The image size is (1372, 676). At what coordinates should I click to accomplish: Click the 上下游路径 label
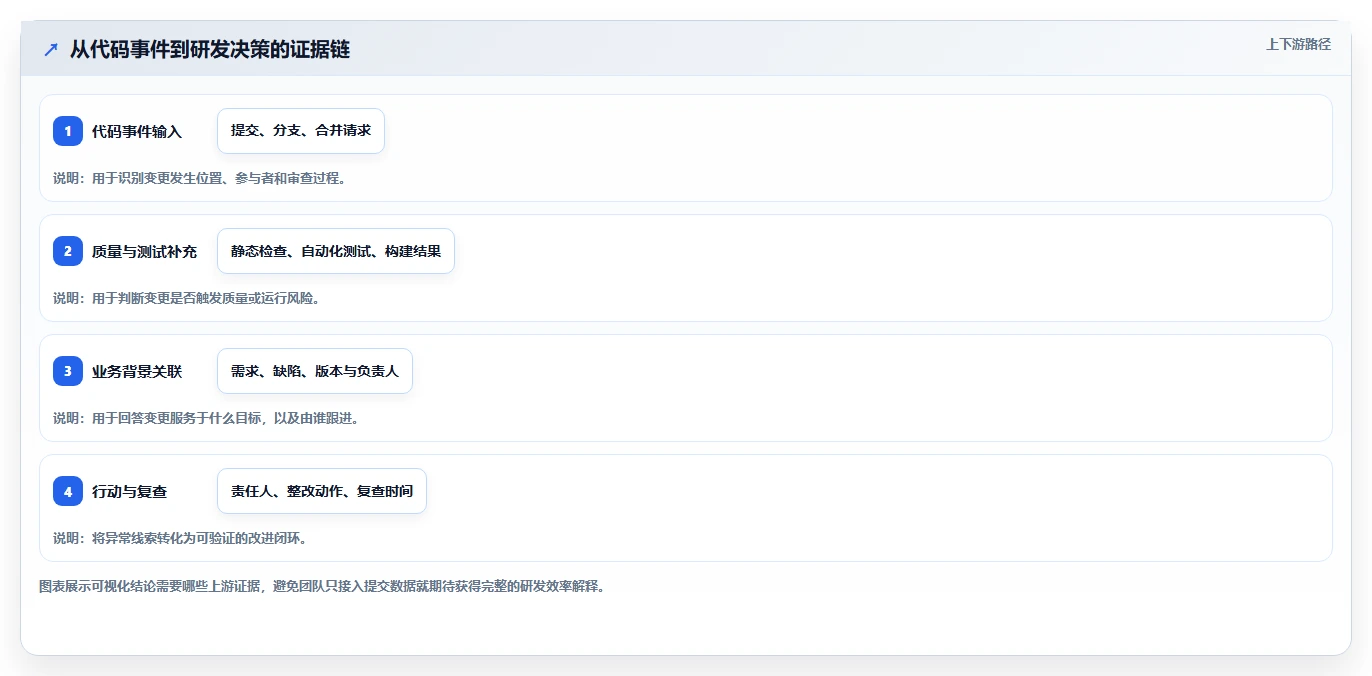click(1298, 44)
